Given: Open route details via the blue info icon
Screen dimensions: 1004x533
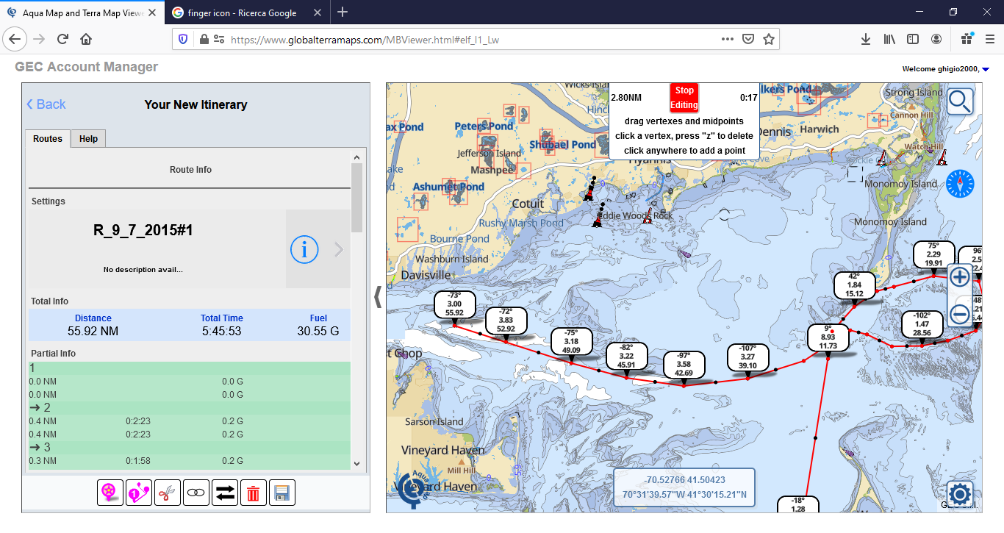Looking at the screenshot, I should pyautogui.click(x=304, y=249).
